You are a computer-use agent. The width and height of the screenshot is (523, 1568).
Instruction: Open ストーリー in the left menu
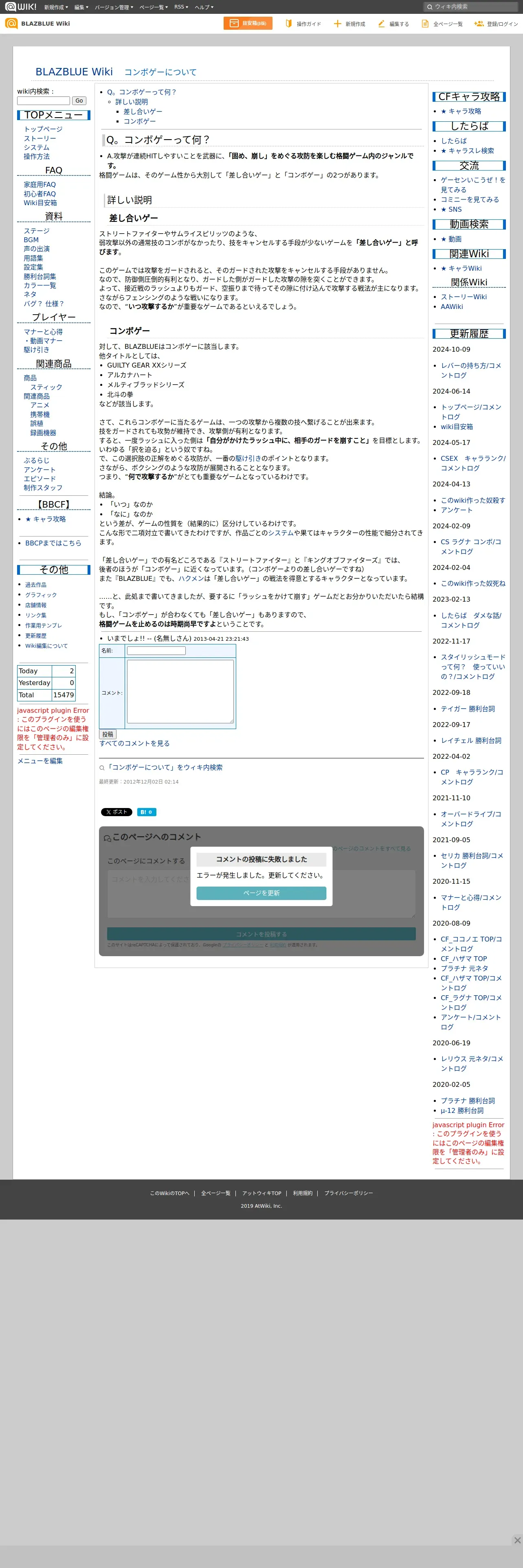(40, 139)
